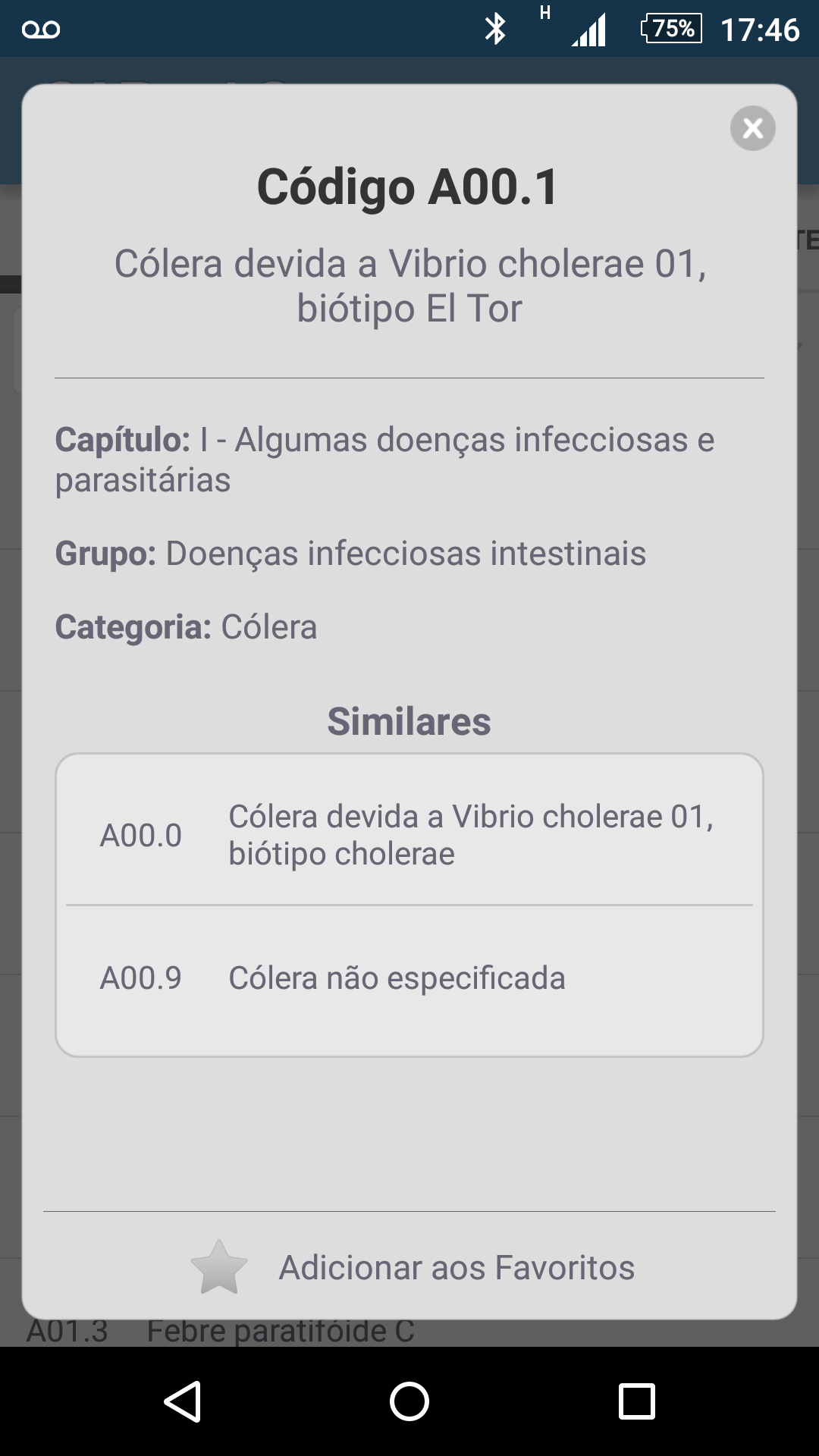Tap A01.3 Febre paratifóide C row
This screenshot has width=819, height=1456.
point(220,1332)
